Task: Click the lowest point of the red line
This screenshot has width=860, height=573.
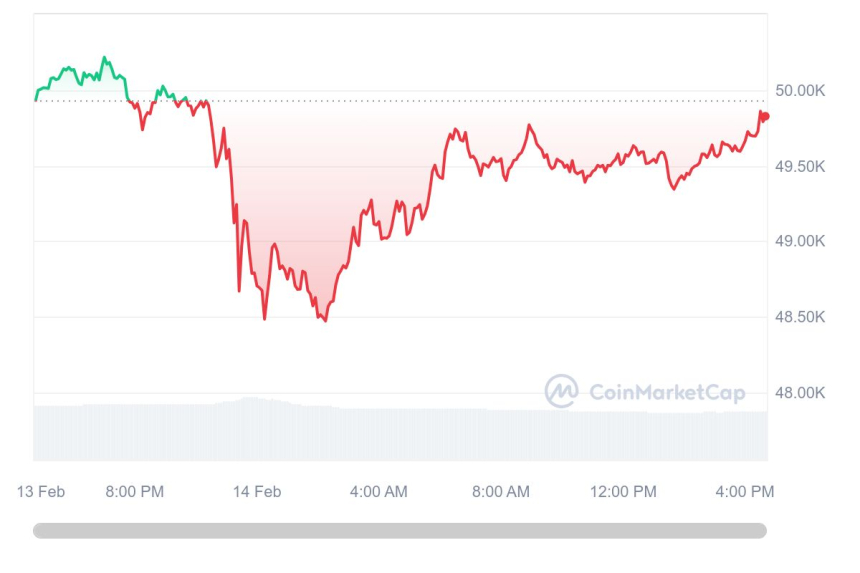Action: pos(326,320)
